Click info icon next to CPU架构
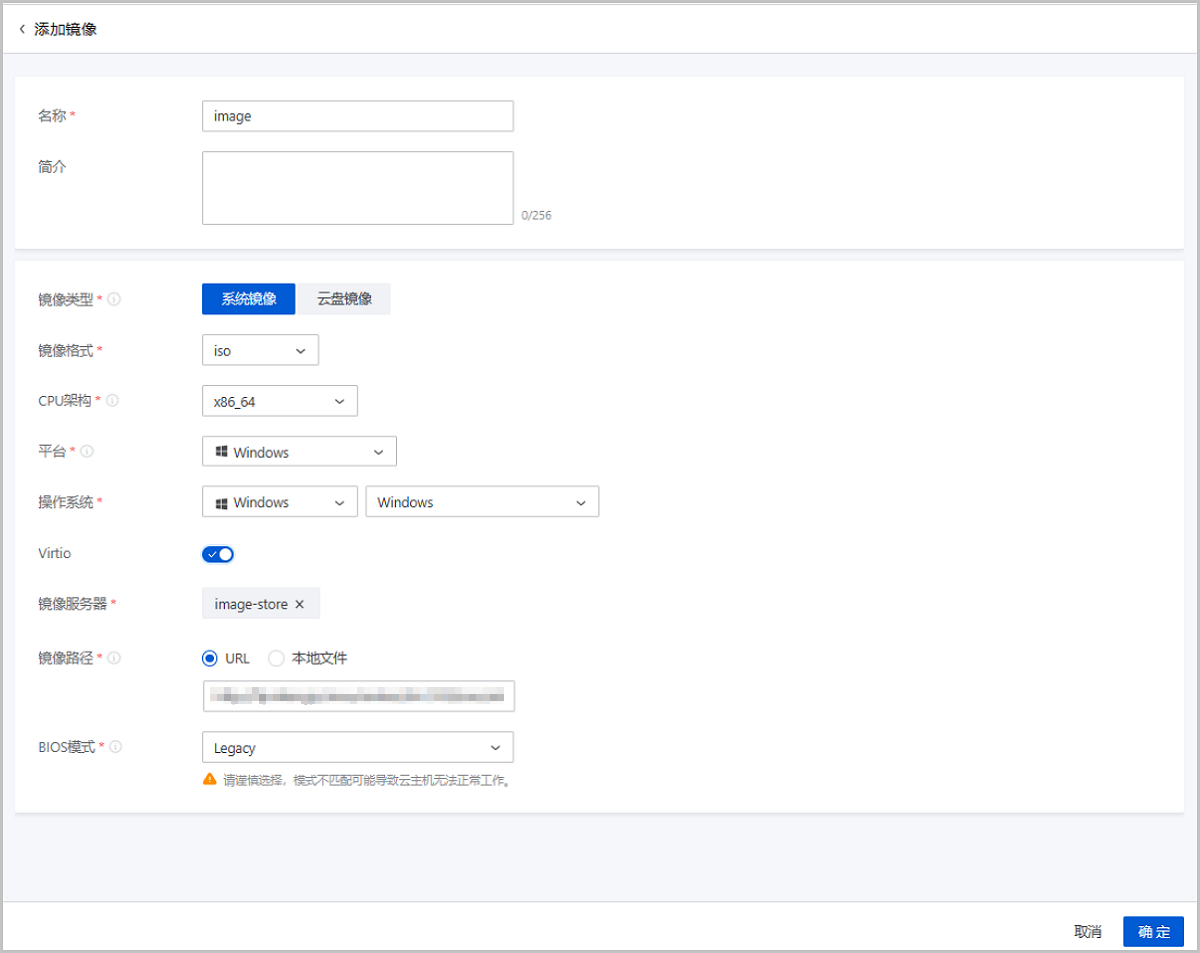 point(112,401)
